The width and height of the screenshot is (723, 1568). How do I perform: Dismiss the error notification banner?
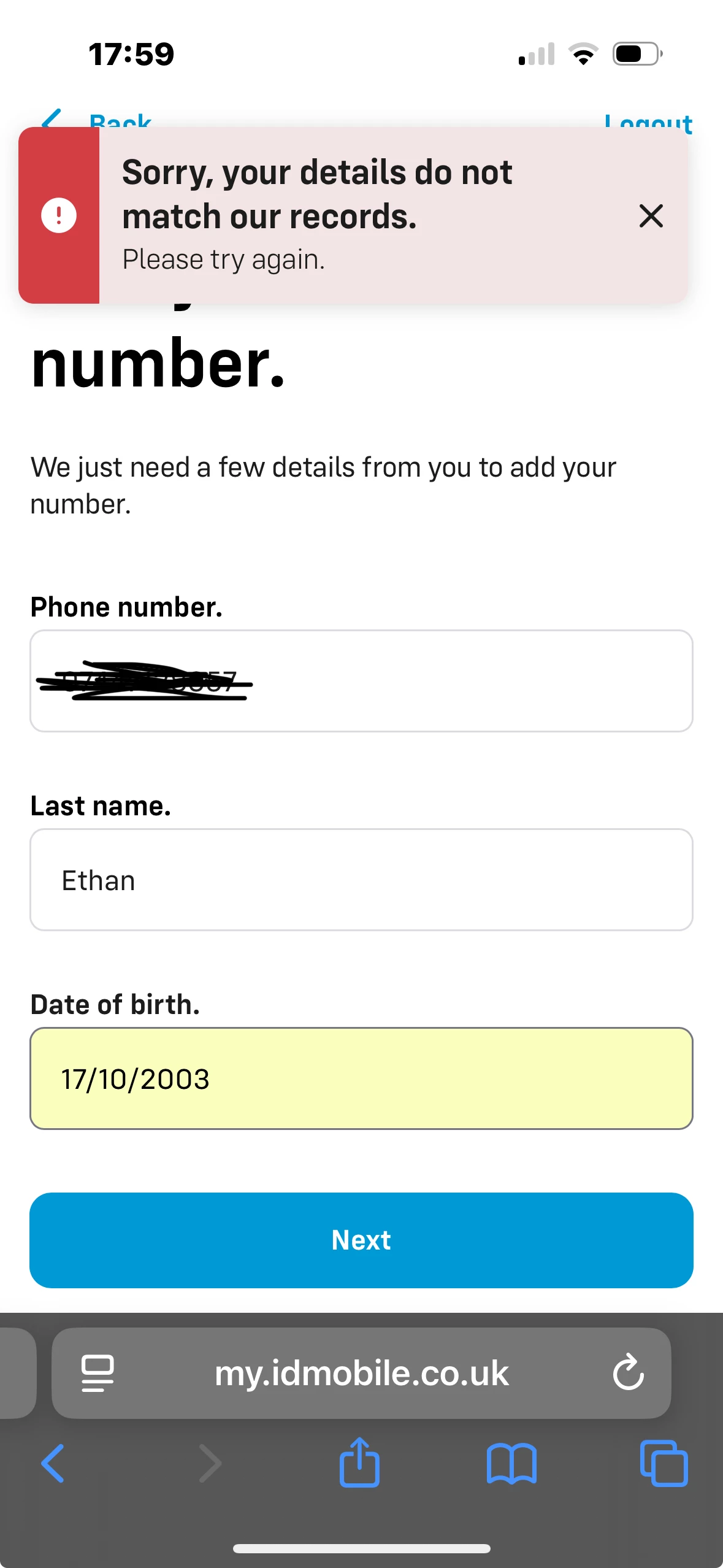(x=651, y=216)
